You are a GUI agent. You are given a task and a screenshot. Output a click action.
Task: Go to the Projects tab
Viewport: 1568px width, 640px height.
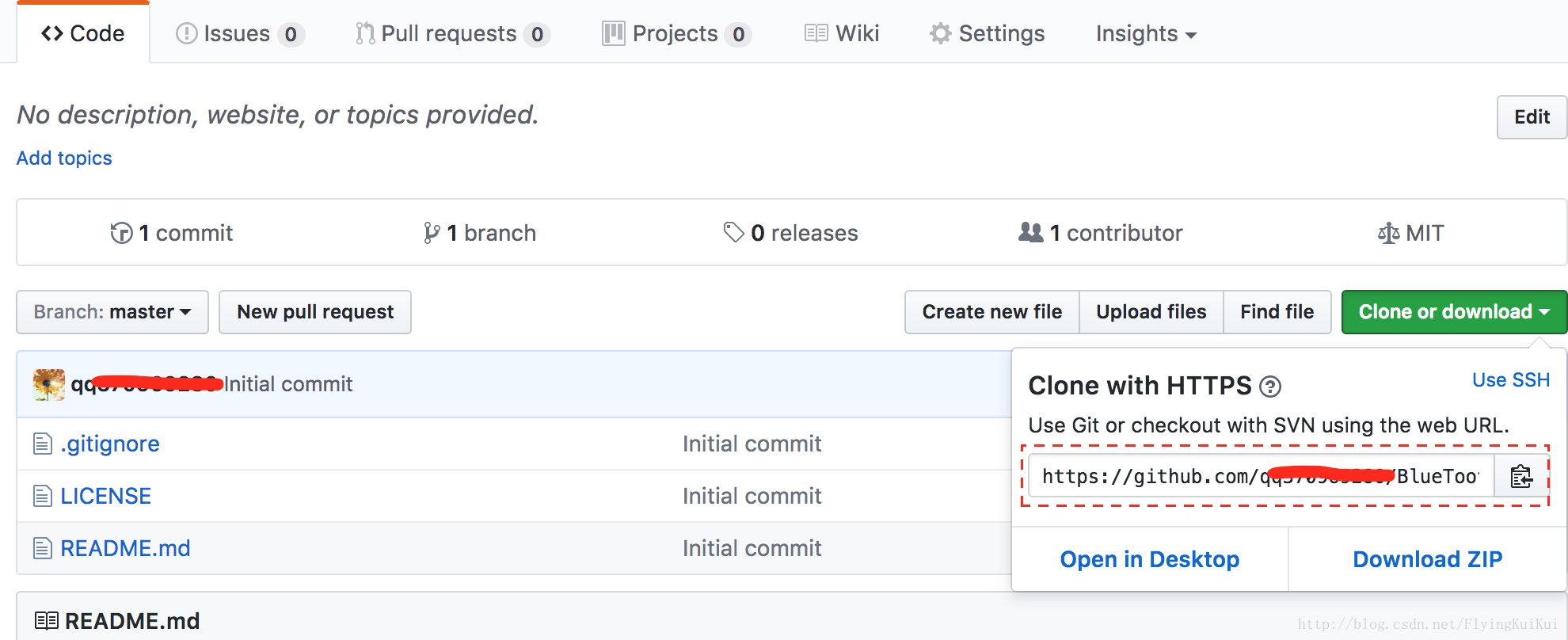tap(676, 33)
